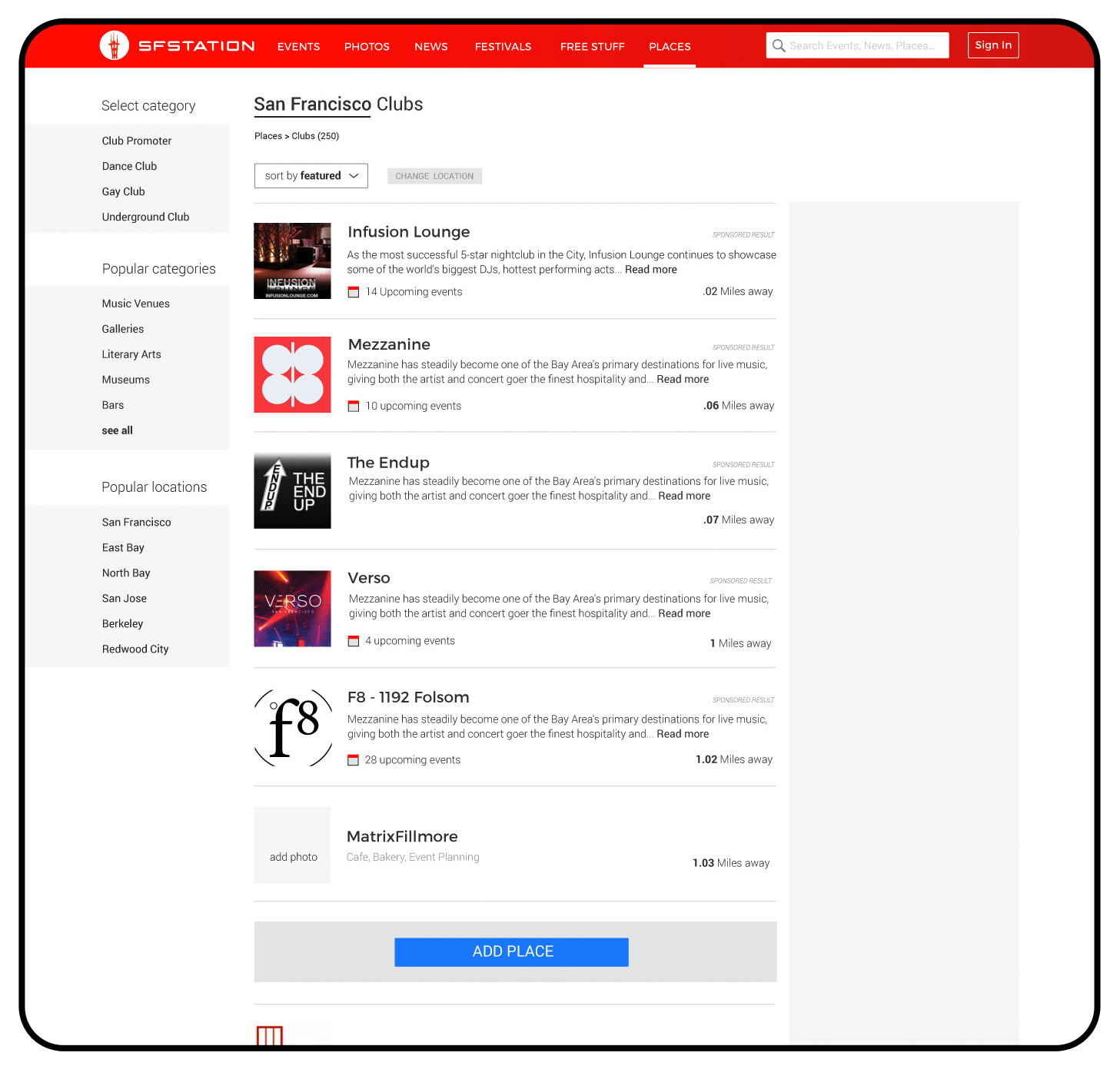Open The Endup thumbnail image
Screen dimensions: 1120x1076
[292, 491]
